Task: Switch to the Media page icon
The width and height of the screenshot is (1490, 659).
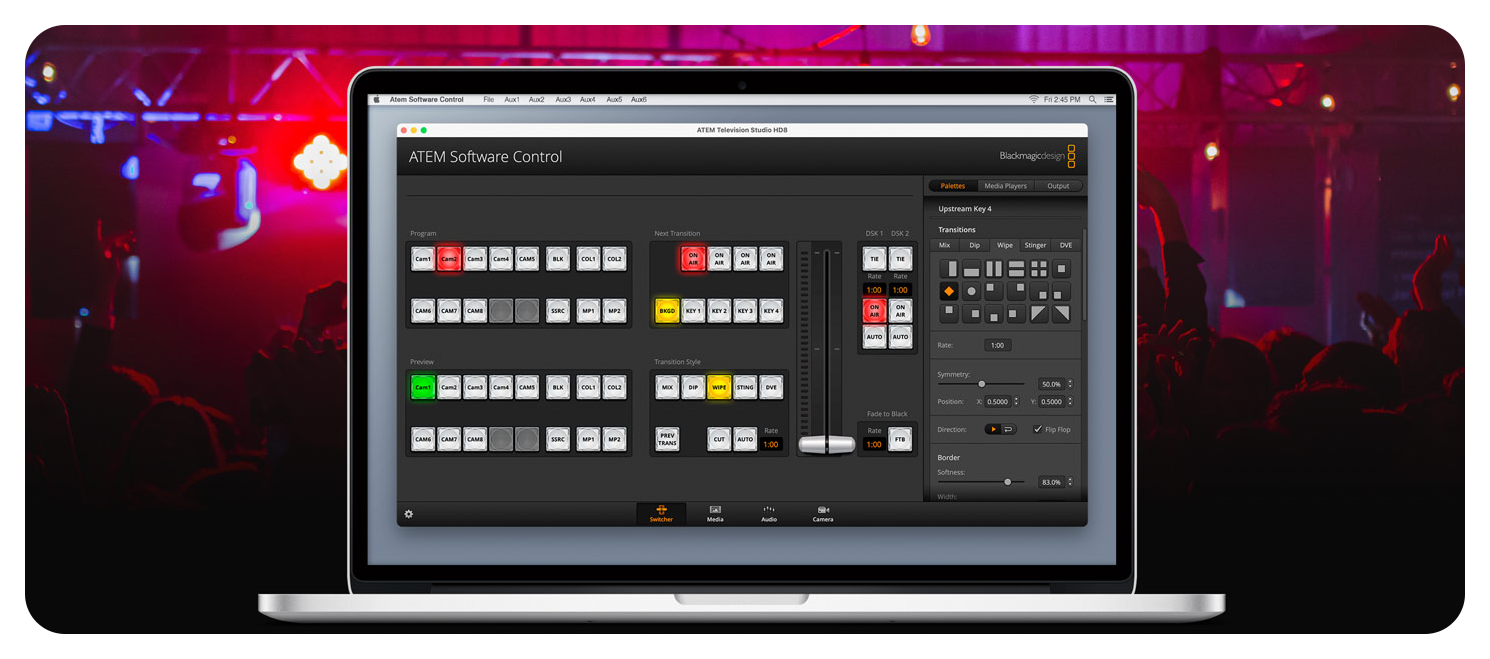Action: [715, 514]
